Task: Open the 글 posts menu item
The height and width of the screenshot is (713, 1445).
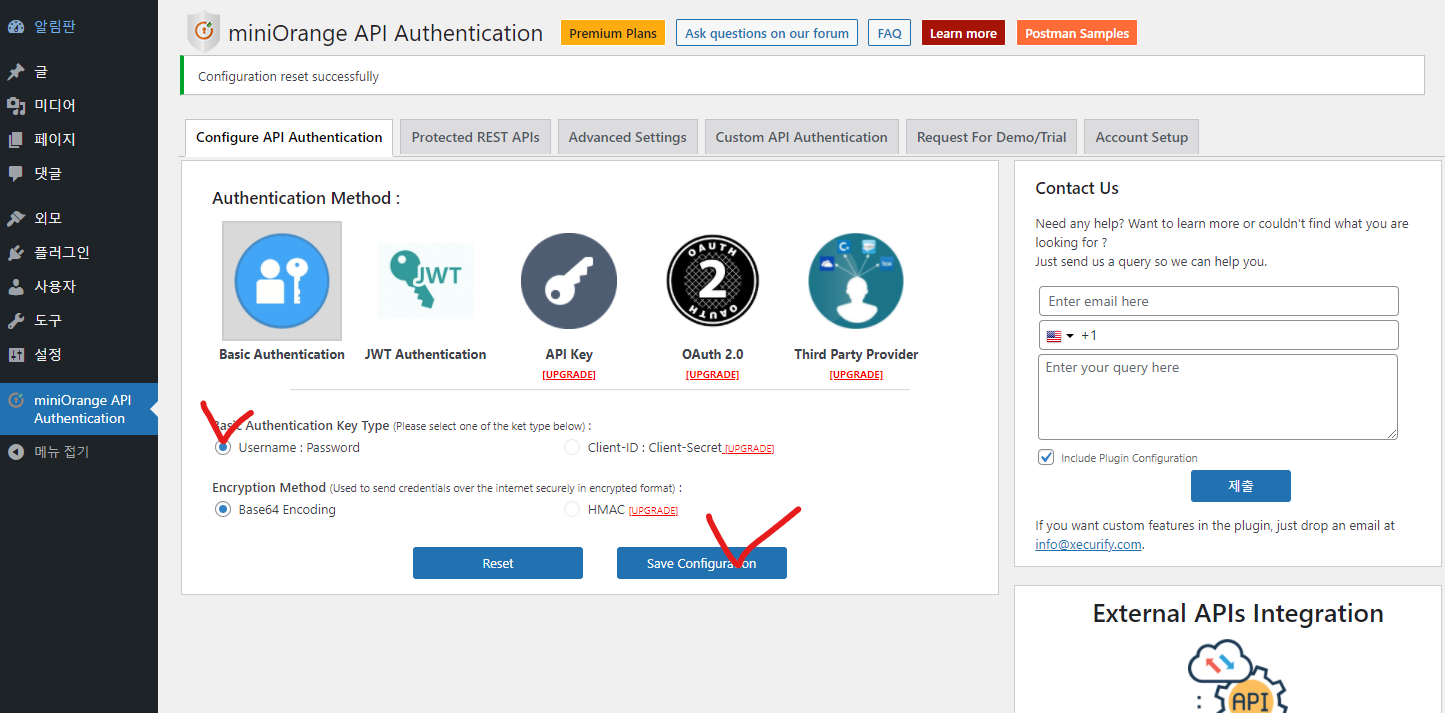Action: tap(79, 72)
